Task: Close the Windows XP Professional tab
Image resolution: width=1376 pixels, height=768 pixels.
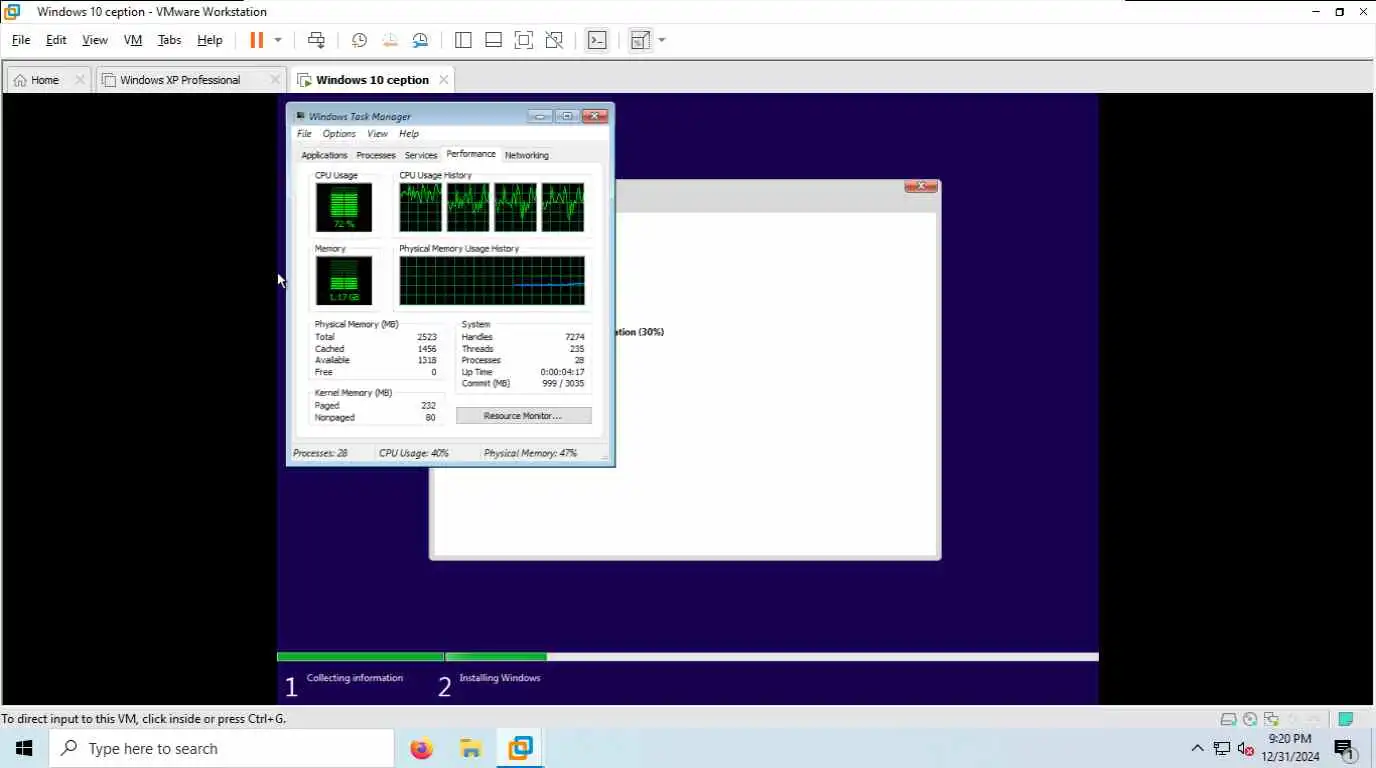Action: pos(275,80)
